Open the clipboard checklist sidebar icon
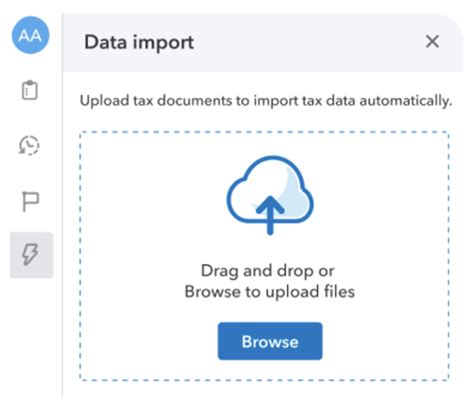474x398 pixels. [30, 90]
